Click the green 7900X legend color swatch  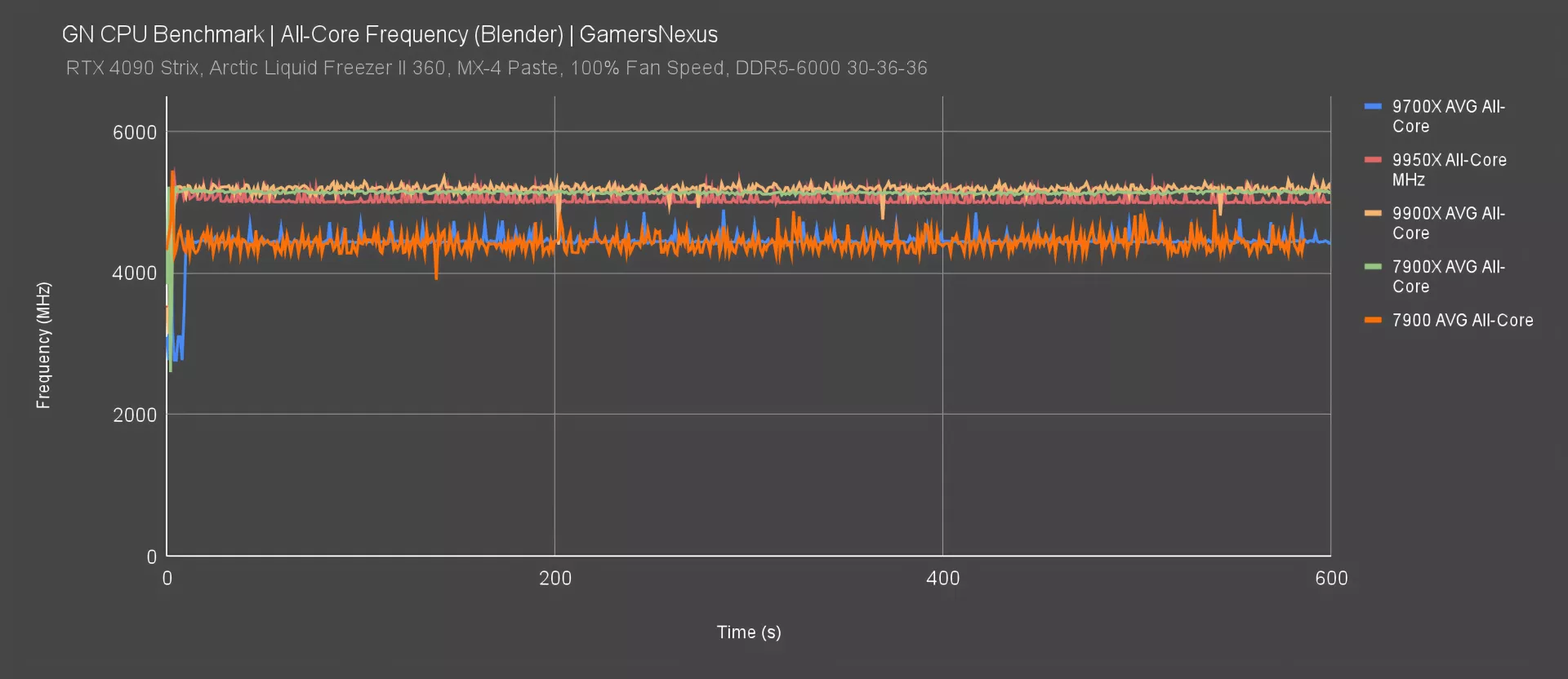point(1373,267)
